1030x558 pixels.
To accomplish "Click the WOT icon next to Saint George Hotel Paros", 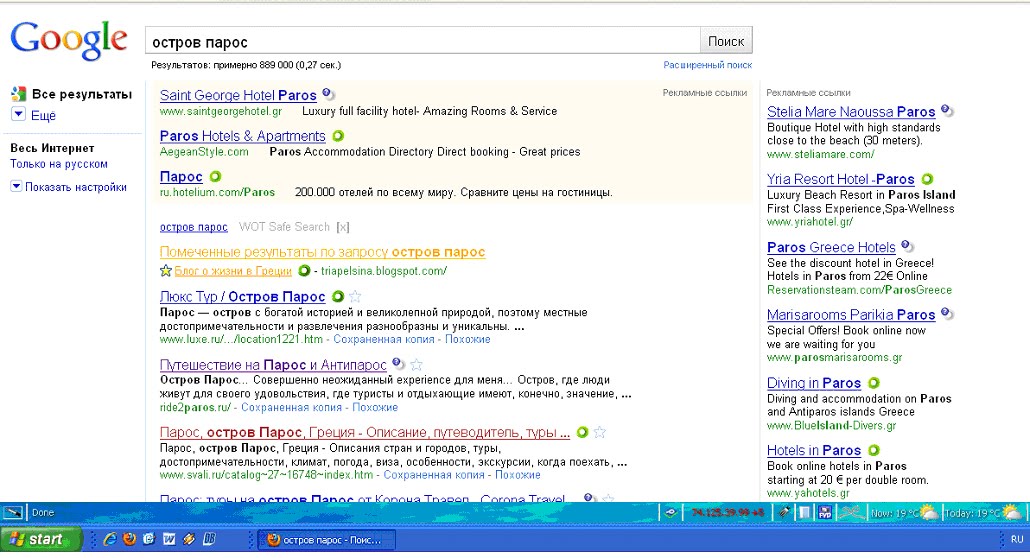I will 327,94.
